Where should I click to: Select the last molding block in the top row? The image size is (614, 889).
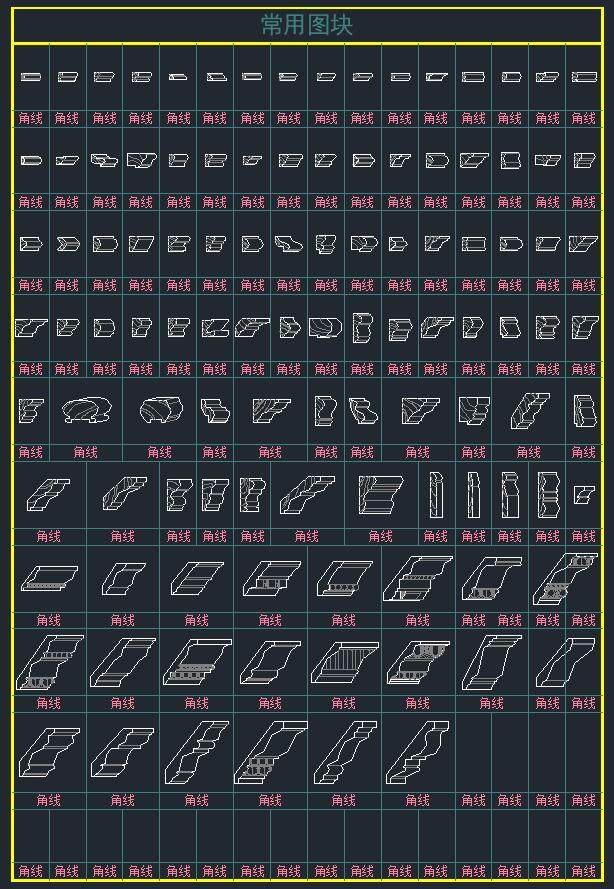pos(584,77)
